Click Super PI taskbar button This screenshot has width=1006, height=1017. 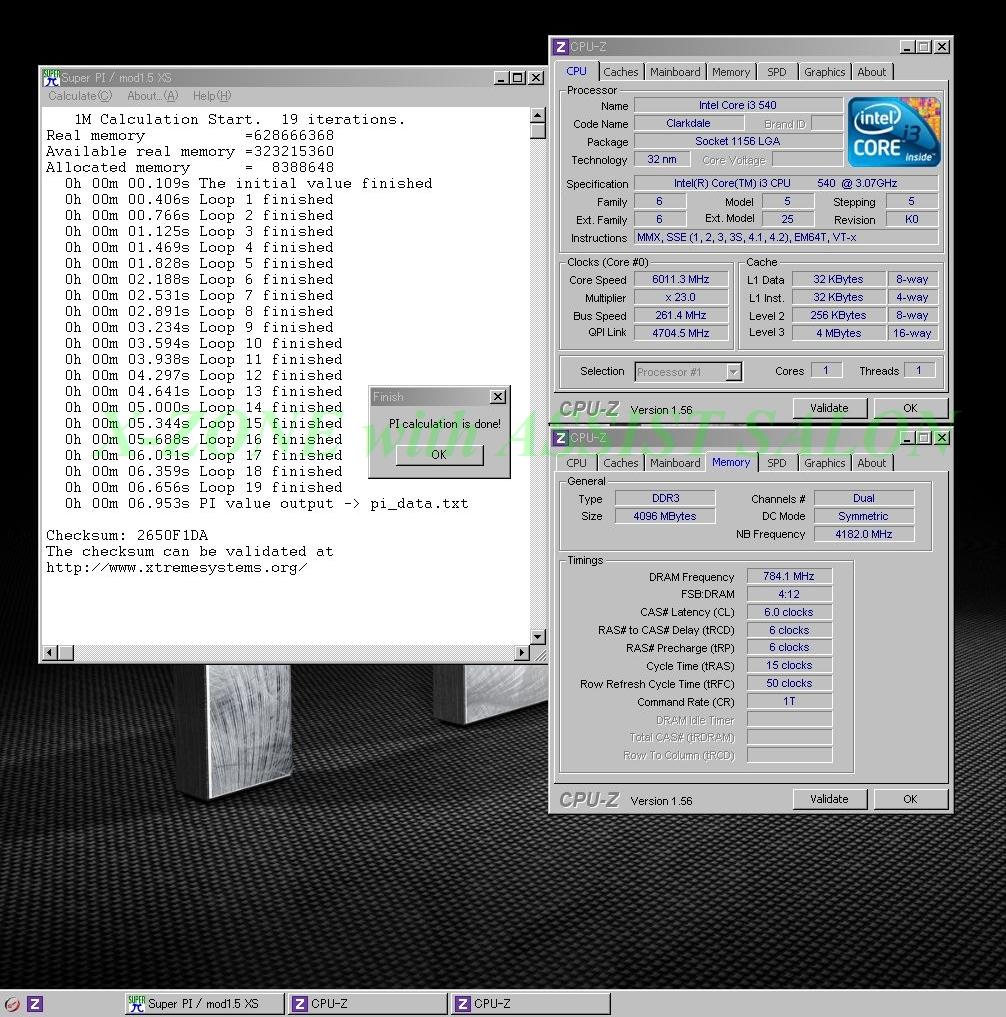tap(204, 1004)
